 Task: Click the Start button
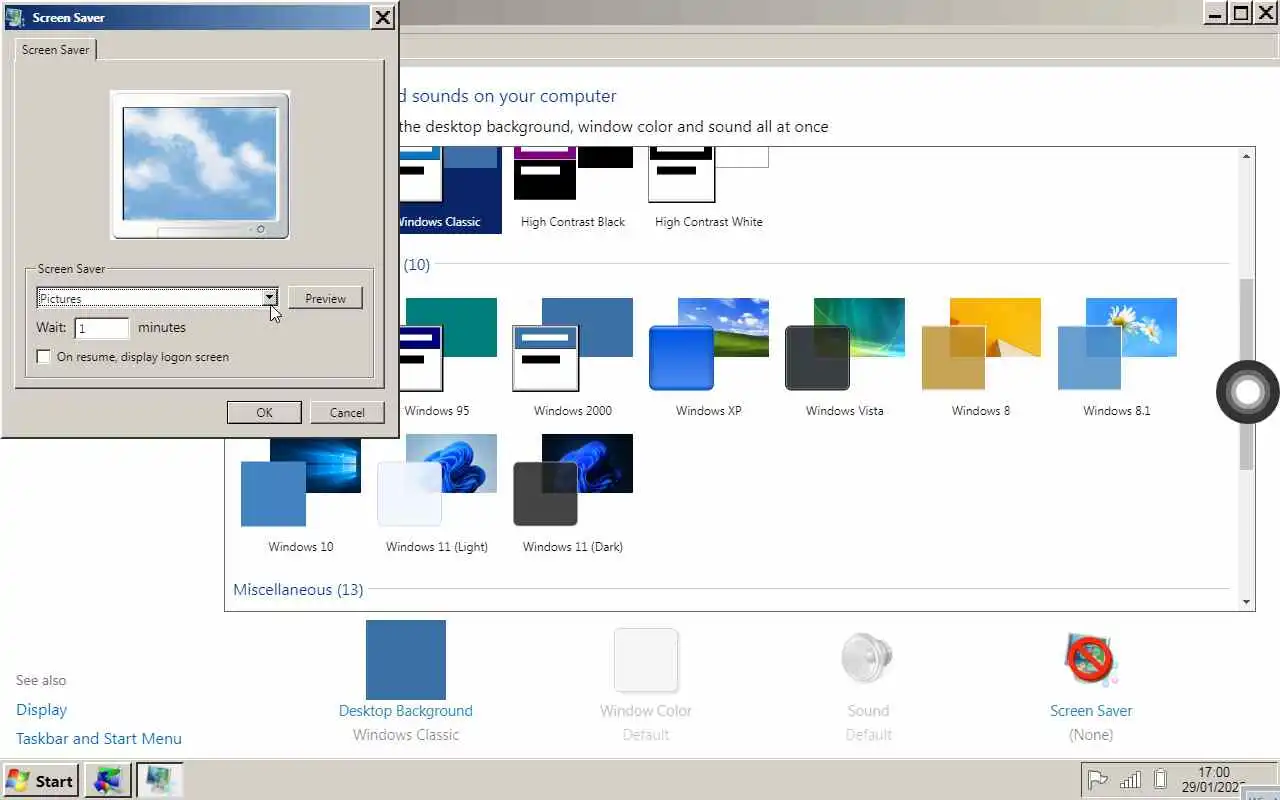tap(40, 781)
